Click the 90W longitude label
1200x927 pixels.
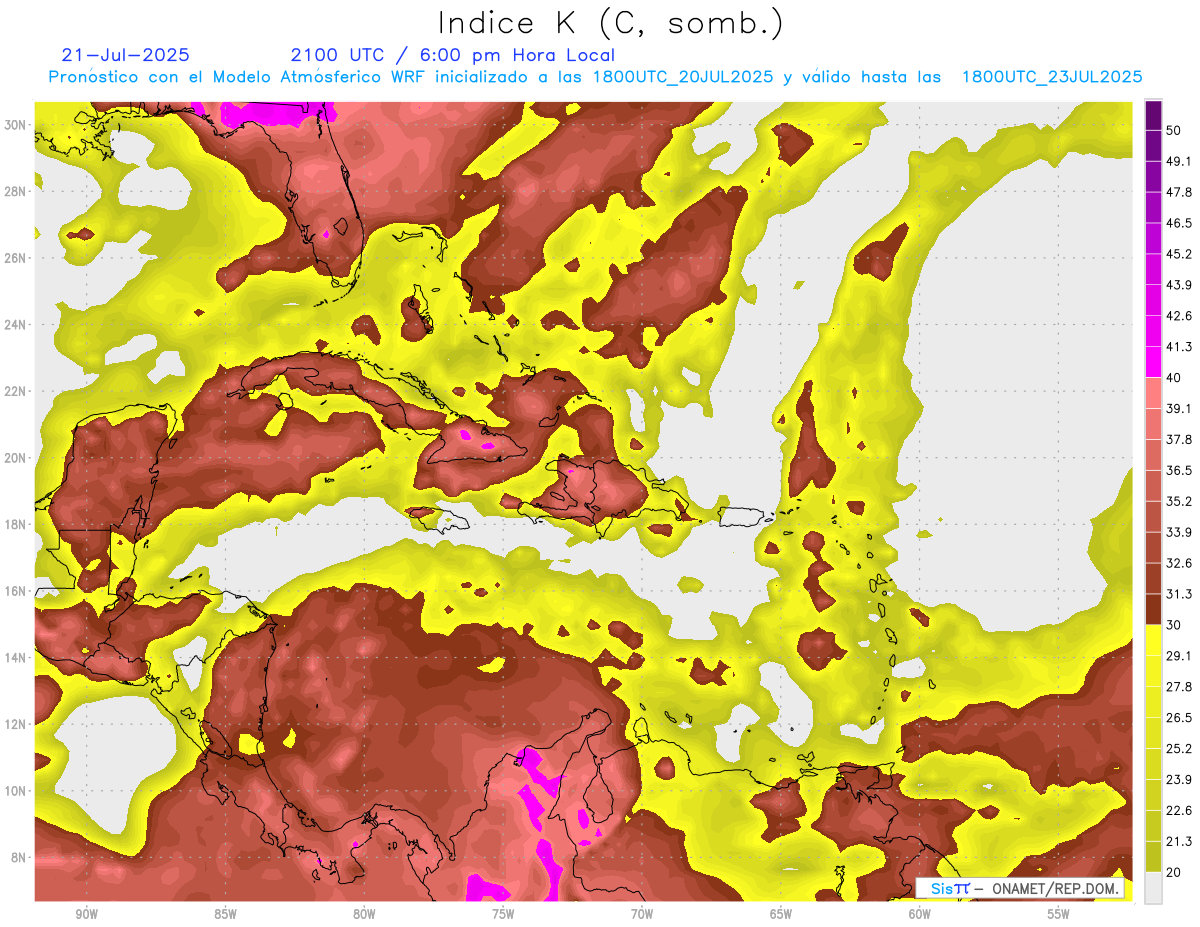pos(86,914)
